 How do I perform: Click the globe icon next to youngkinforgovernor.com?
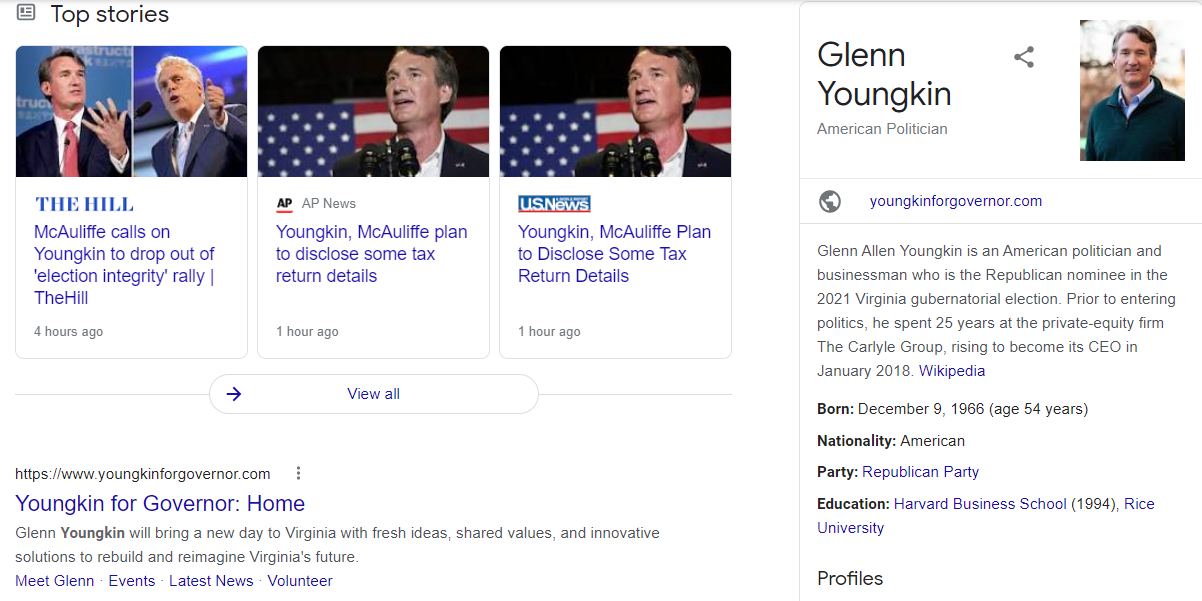click(x=830, y=201)
